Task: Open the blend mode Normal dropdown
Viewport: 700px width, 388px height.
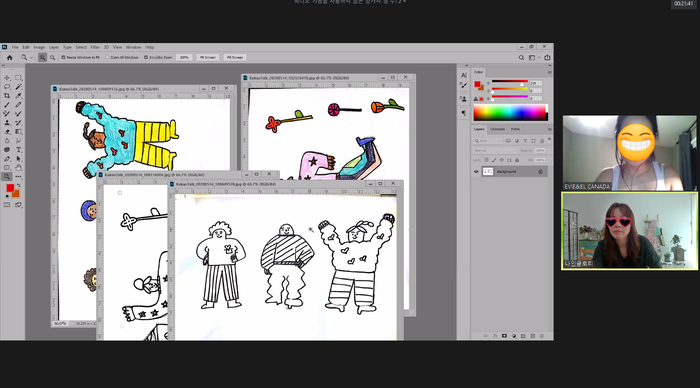Action: coord(495,150)
